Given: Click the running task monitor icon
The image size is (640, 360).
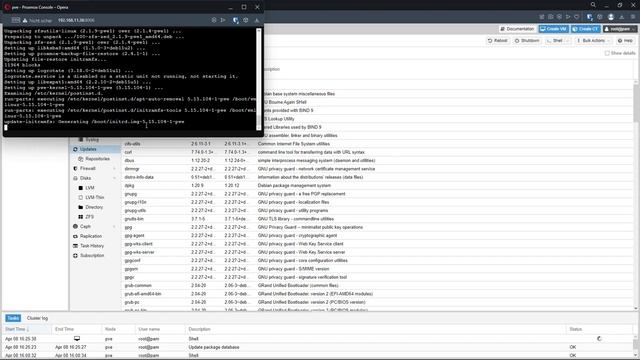Looking at the screenshot, I should (77, 339).
